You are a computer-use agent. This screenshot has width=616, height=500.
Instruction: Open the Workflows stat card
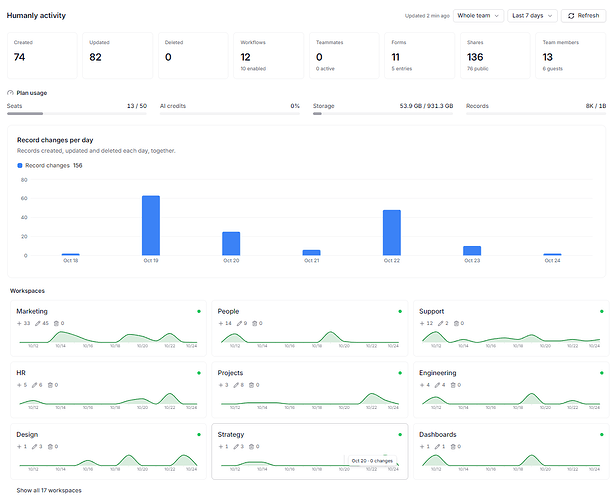(268, 56)
